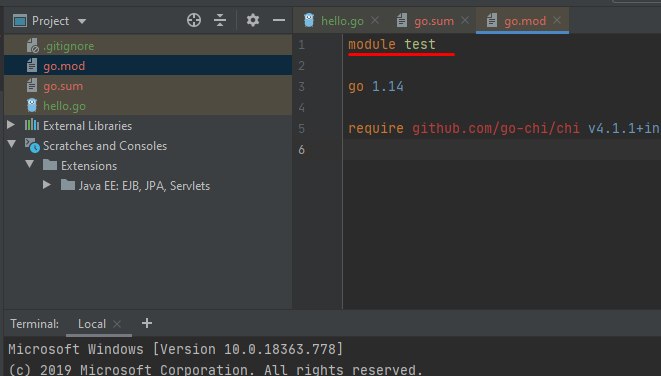This screenshot has height=376, width=661.
Task: Expand External Libraries node
Action: click(11, 125)
